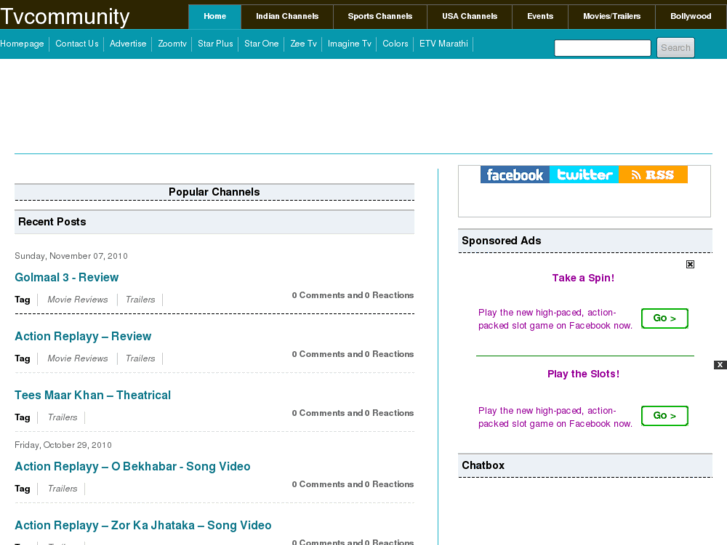Click the Popular Channels heading
This screenshot has width=727, height=545.
[214, 192]
